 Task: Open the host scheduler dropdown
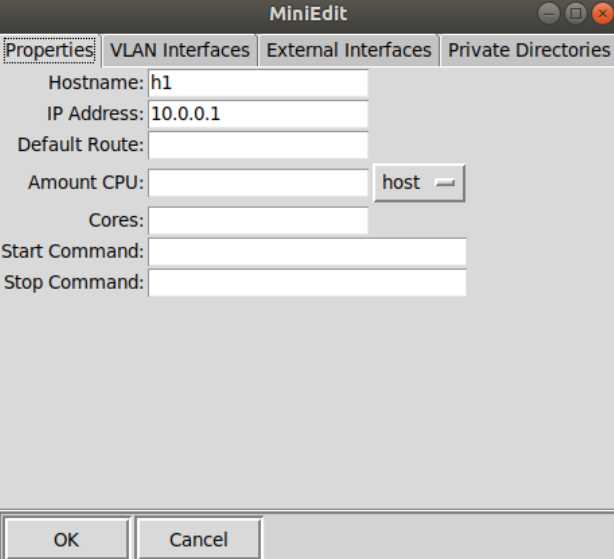pyautogui.click(x=419, y=183)
